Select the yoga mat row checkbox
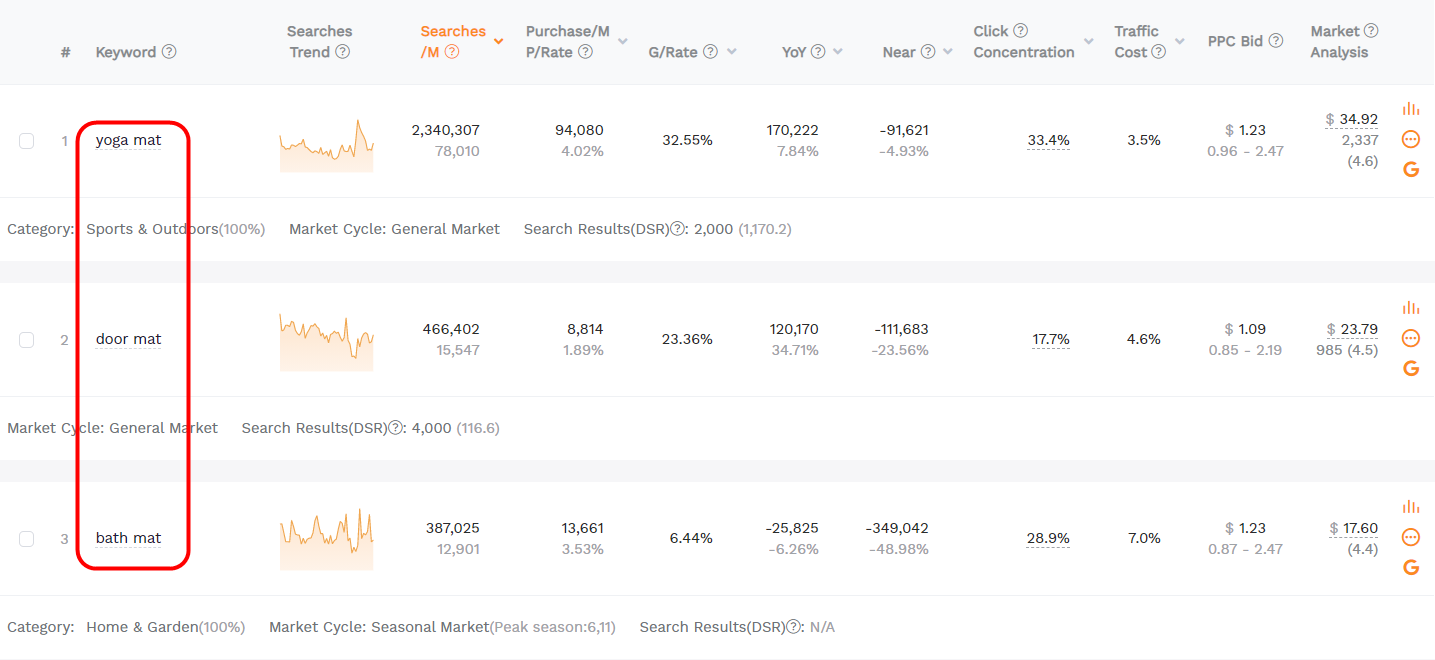The image size is (1435, 660). point(27,141)
